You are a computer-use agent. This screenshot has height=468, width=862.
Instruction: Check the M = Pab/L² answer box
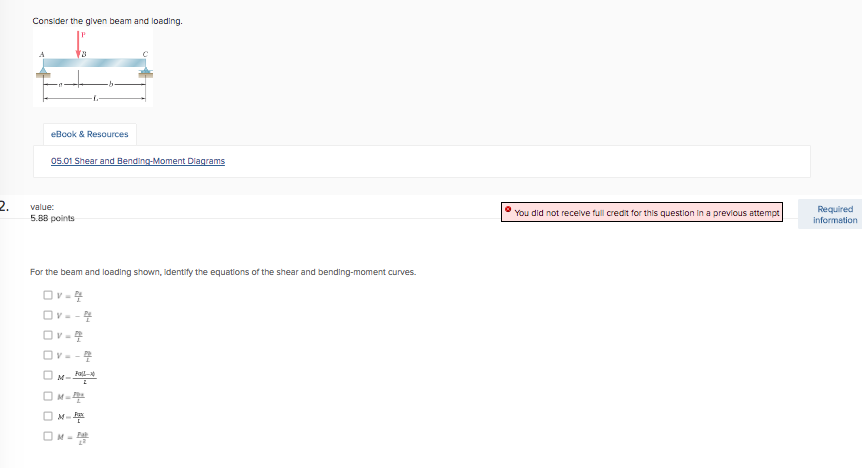coord(48,436)
